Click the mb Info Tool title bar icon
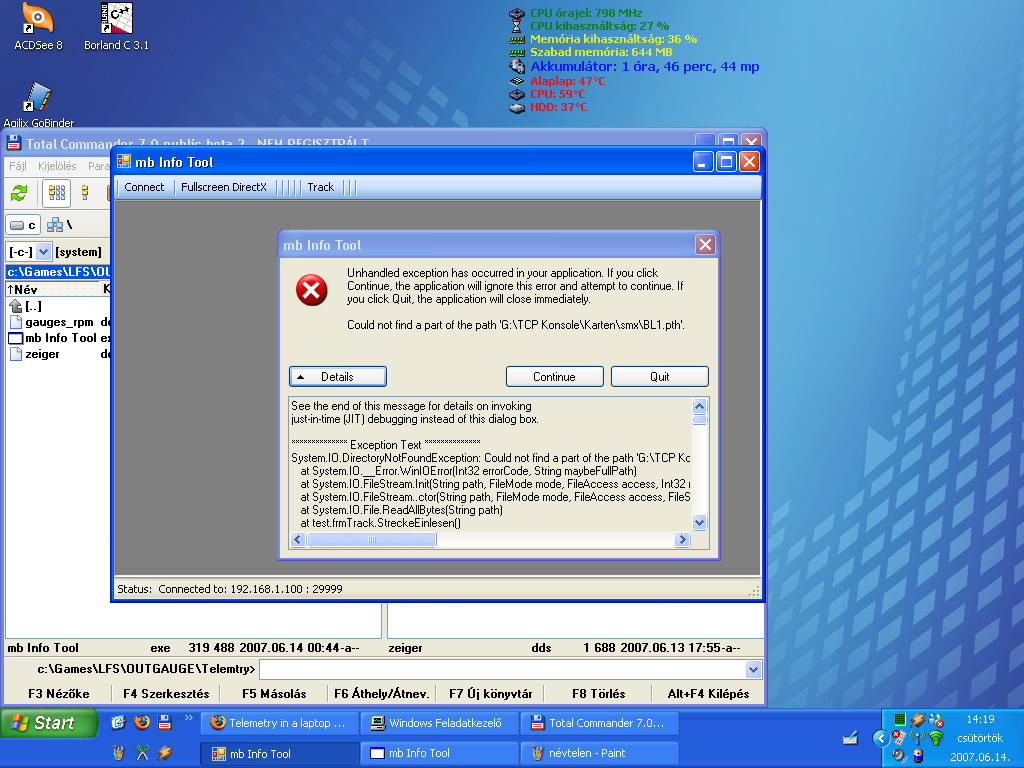 123,161
